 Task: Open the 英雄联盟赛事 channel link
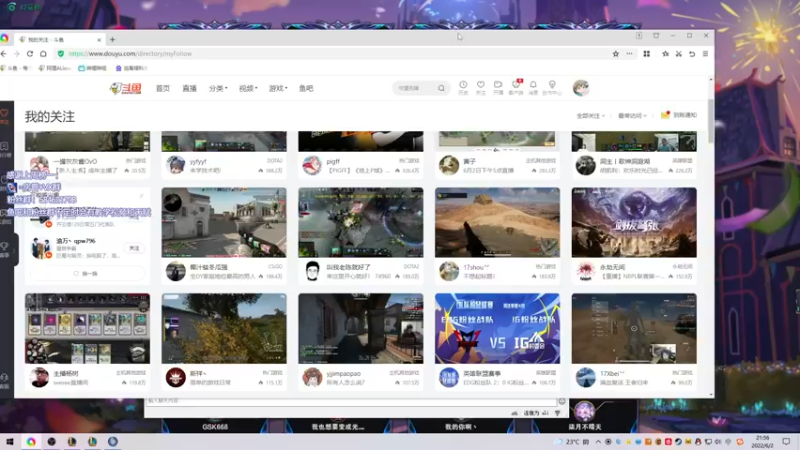(482, 373)
